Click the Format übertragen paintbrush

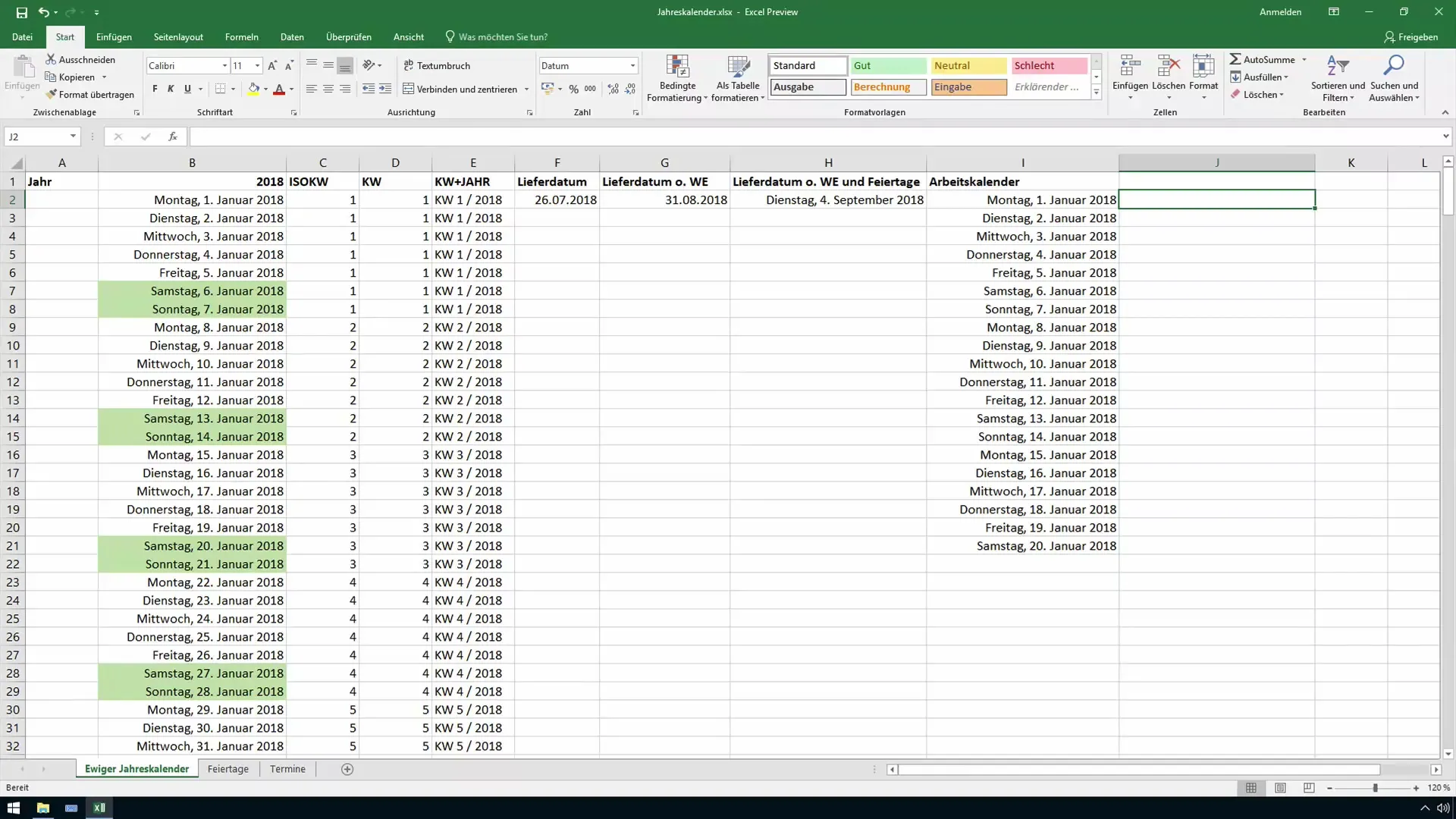(x=89, y=95)
